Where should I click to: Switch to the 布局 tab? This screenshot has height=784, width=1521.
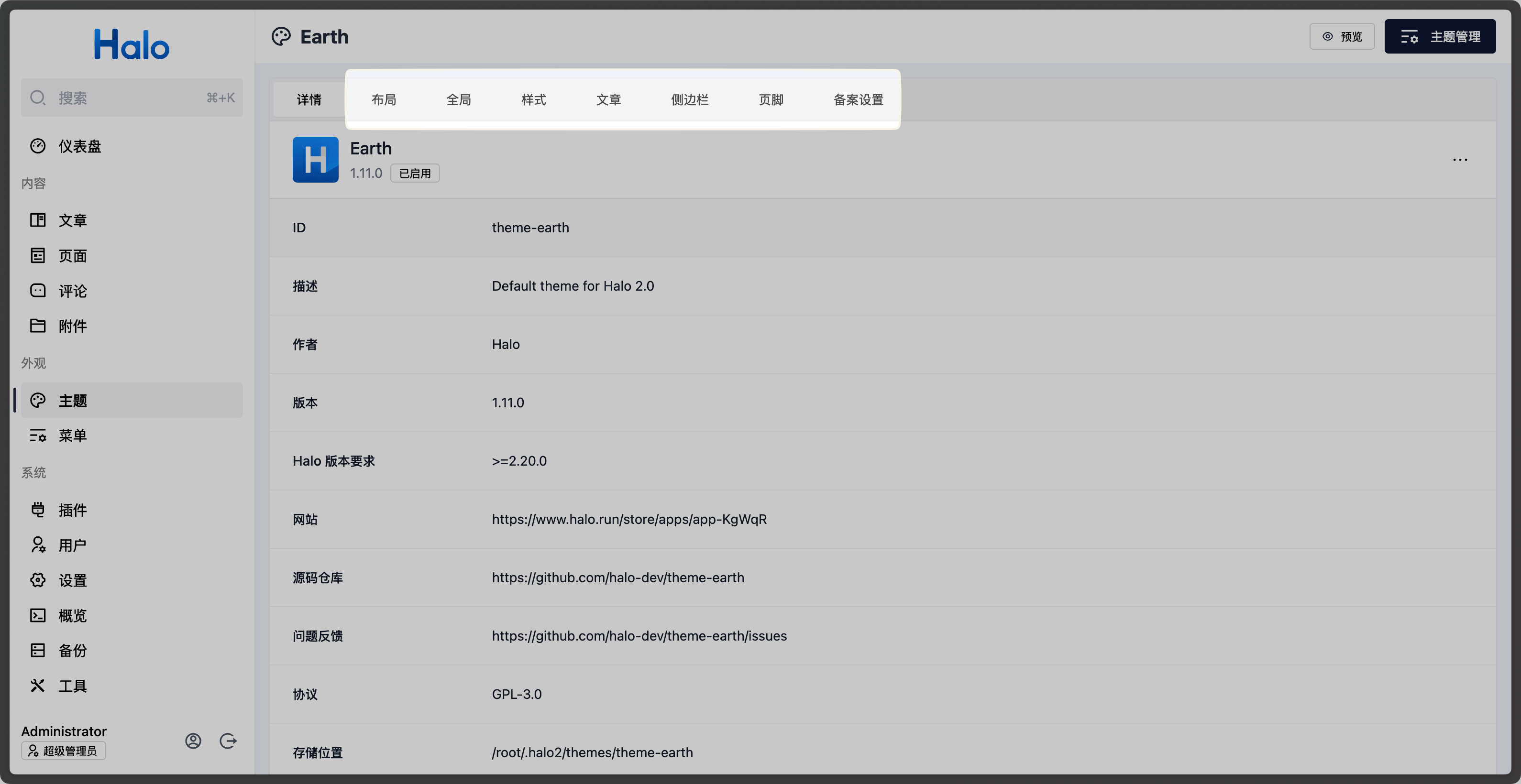pyautogui.click(x=384, y=100)
